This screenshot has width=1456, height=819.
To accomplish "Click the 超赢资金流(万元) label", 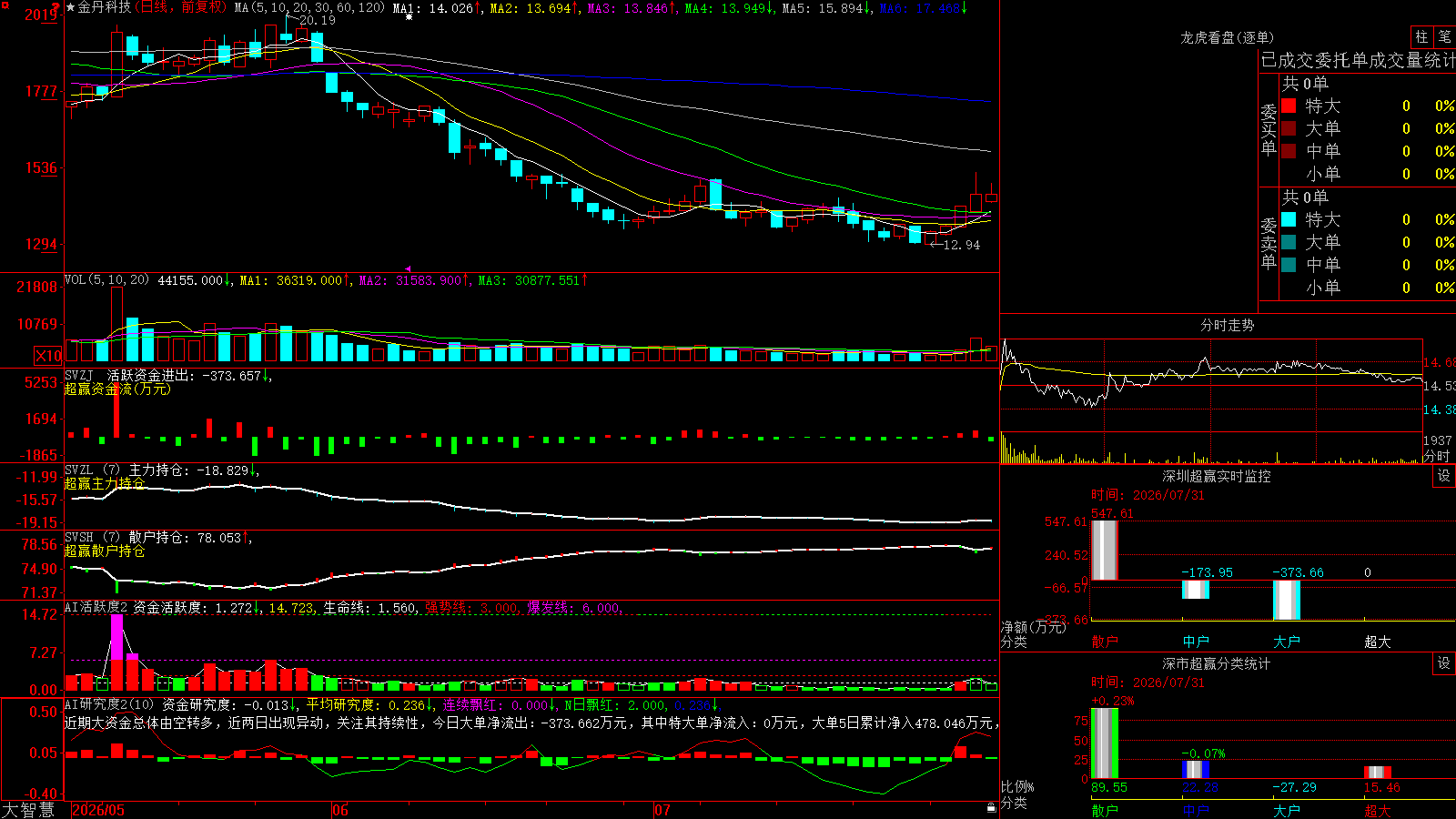I will (x=117, y=389).
